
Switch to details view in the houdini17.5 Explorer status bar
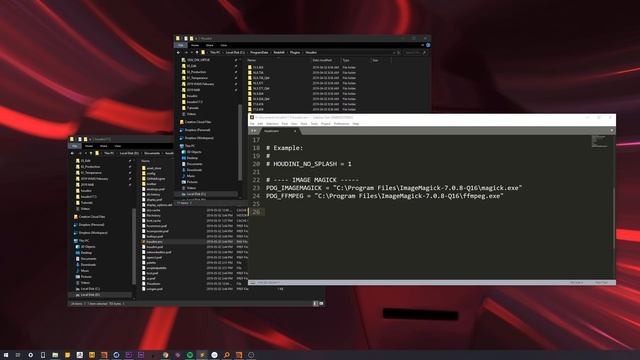pos(315,304)
